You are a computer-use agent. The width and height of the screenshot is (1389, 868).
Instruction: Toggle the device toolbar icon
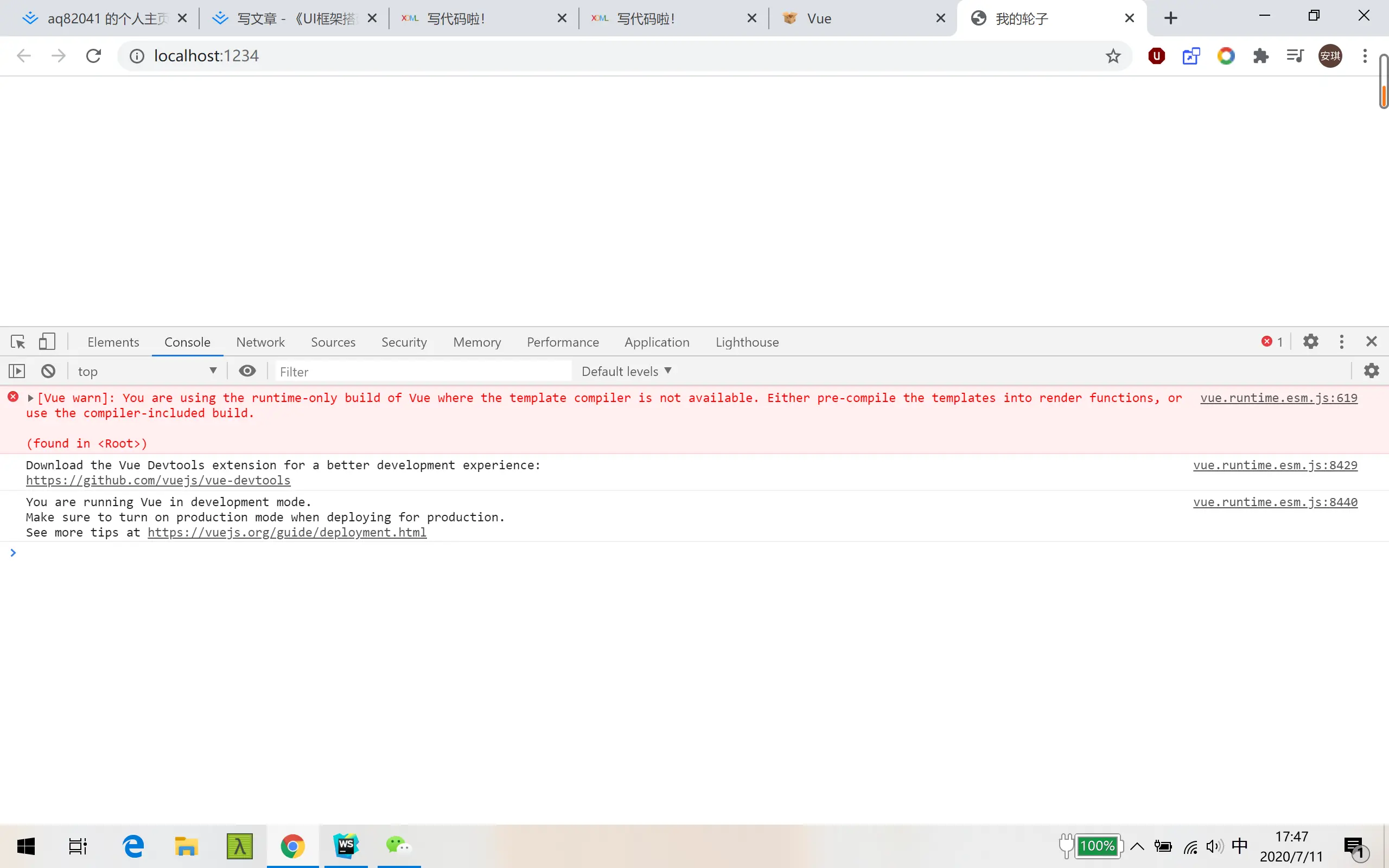(x=47, y=342)
